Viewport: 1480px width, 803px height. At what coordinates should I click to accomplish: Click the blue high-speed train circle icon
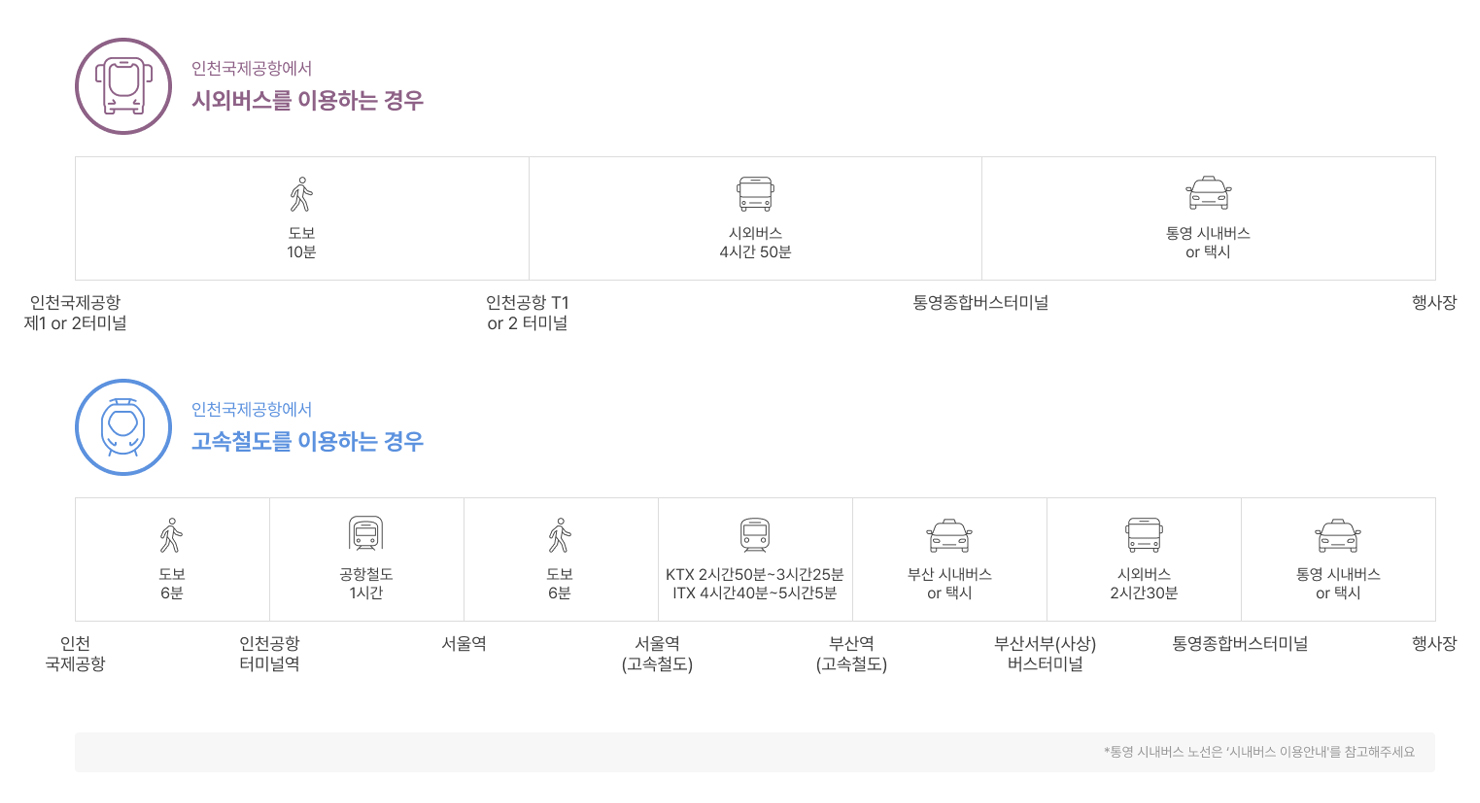[x=124, y=428]
